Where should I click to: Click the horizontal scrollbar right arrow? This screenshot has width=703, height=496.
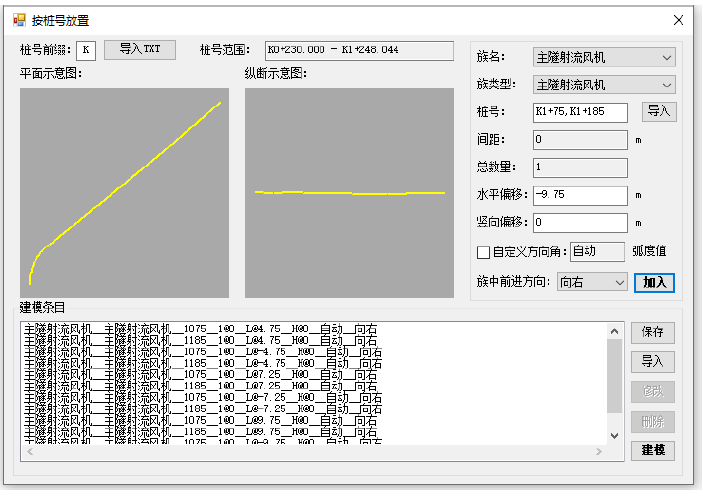point(599,452)
